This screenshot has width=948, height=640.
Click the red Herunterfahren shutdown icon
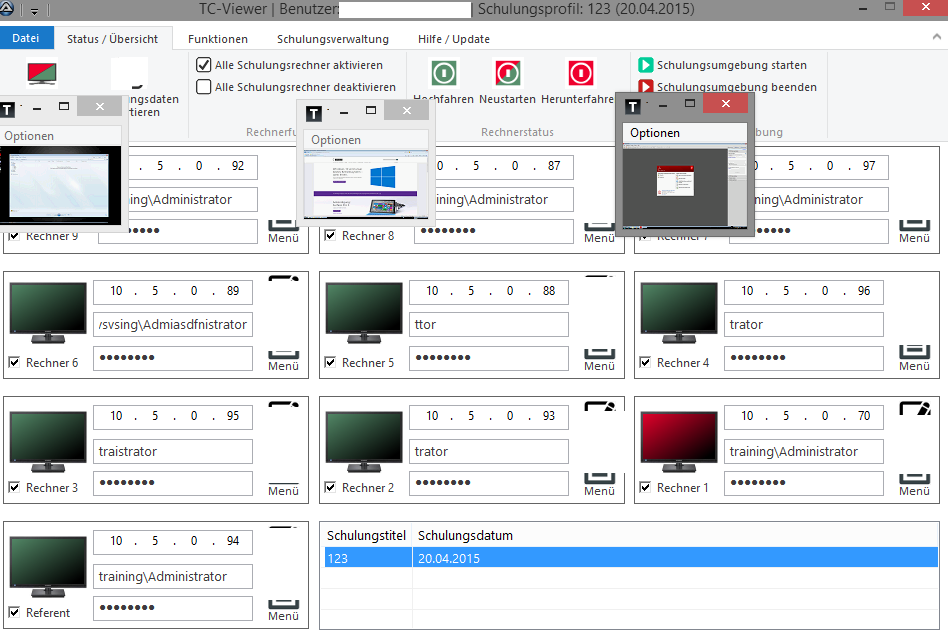tap(581, 73)
